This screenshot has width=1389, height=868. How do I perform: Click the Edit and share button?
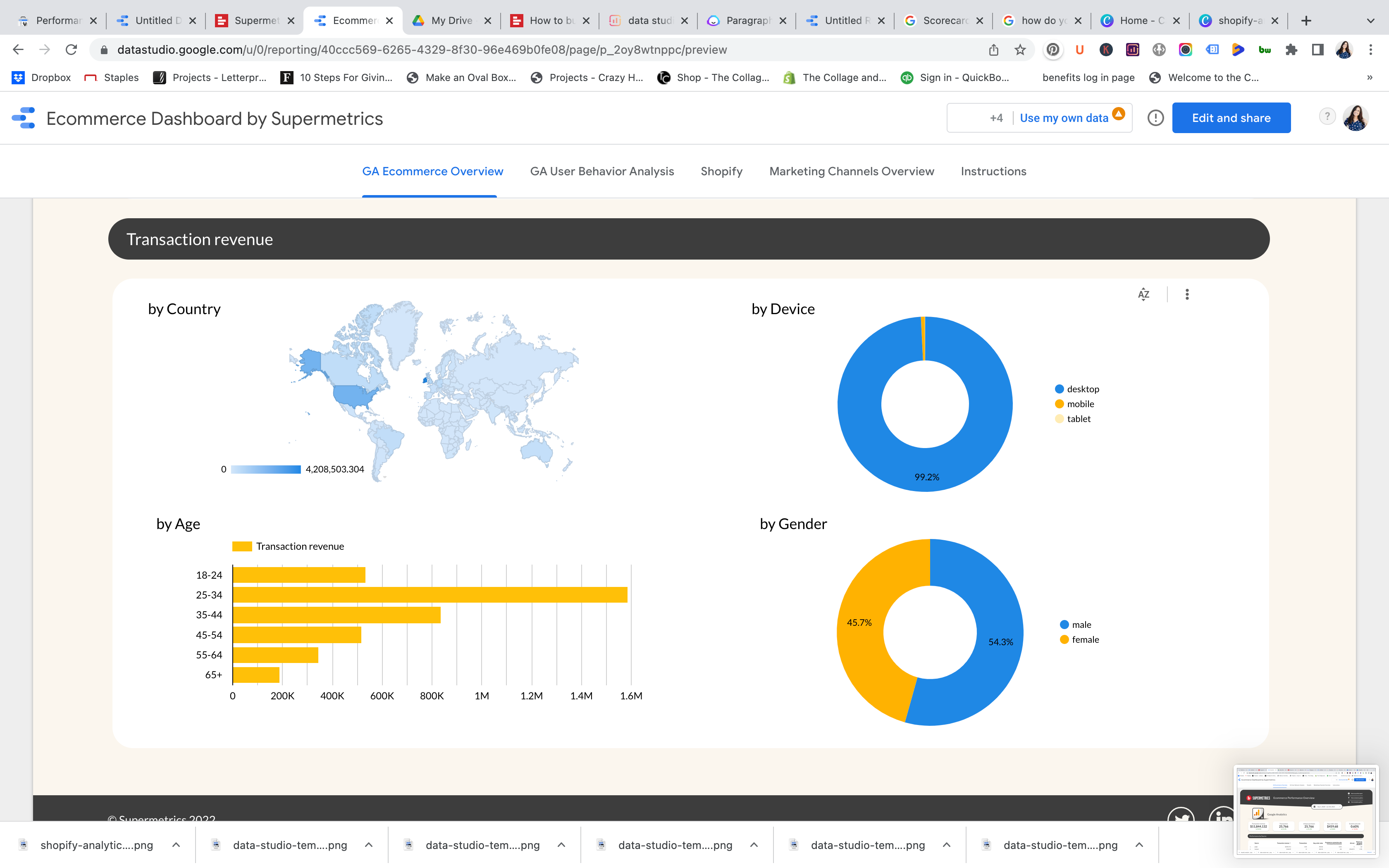click(1231, 117)
